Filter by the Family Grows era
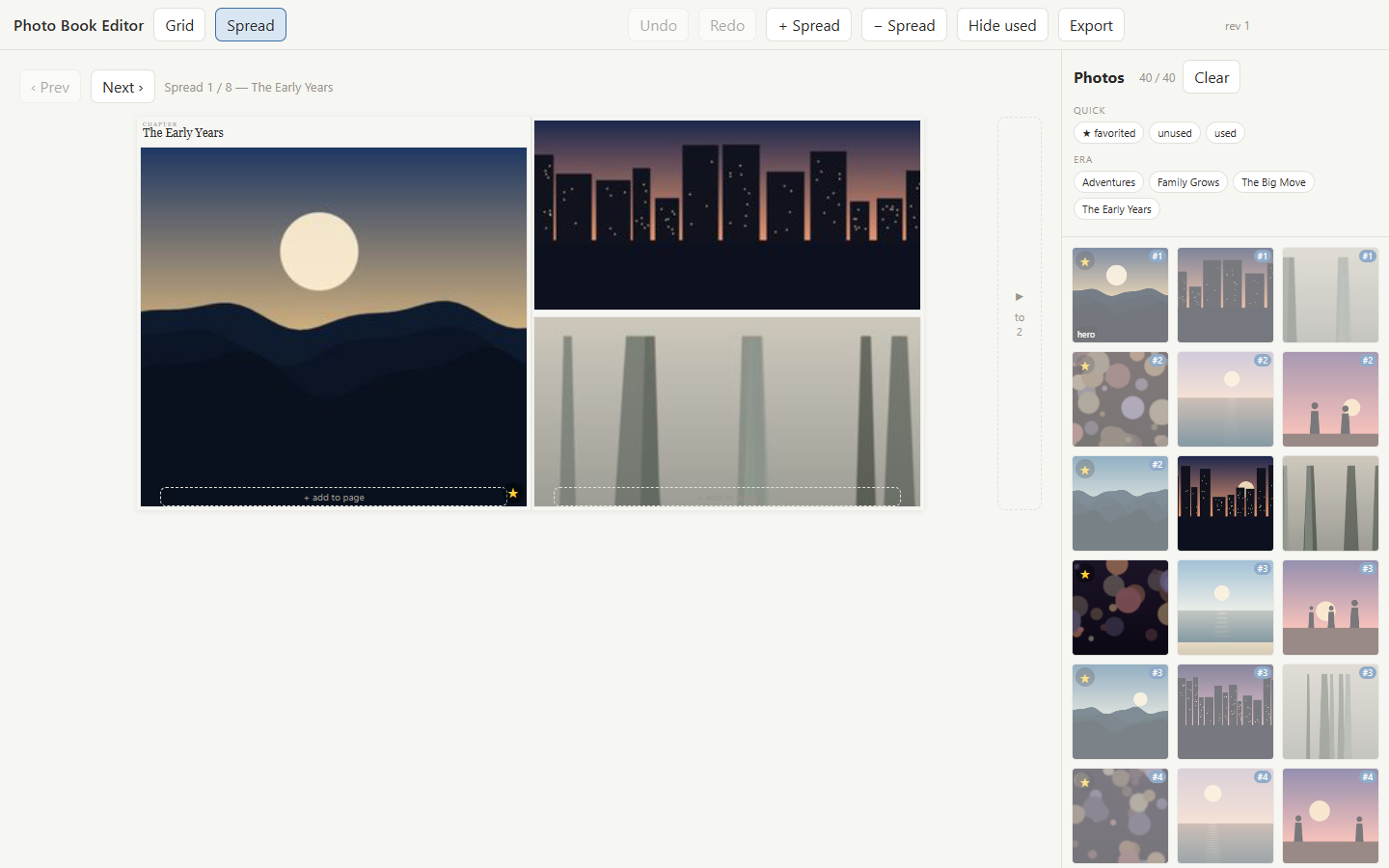The height and width of the screenshot is (868, 1389). [1188, 182]
